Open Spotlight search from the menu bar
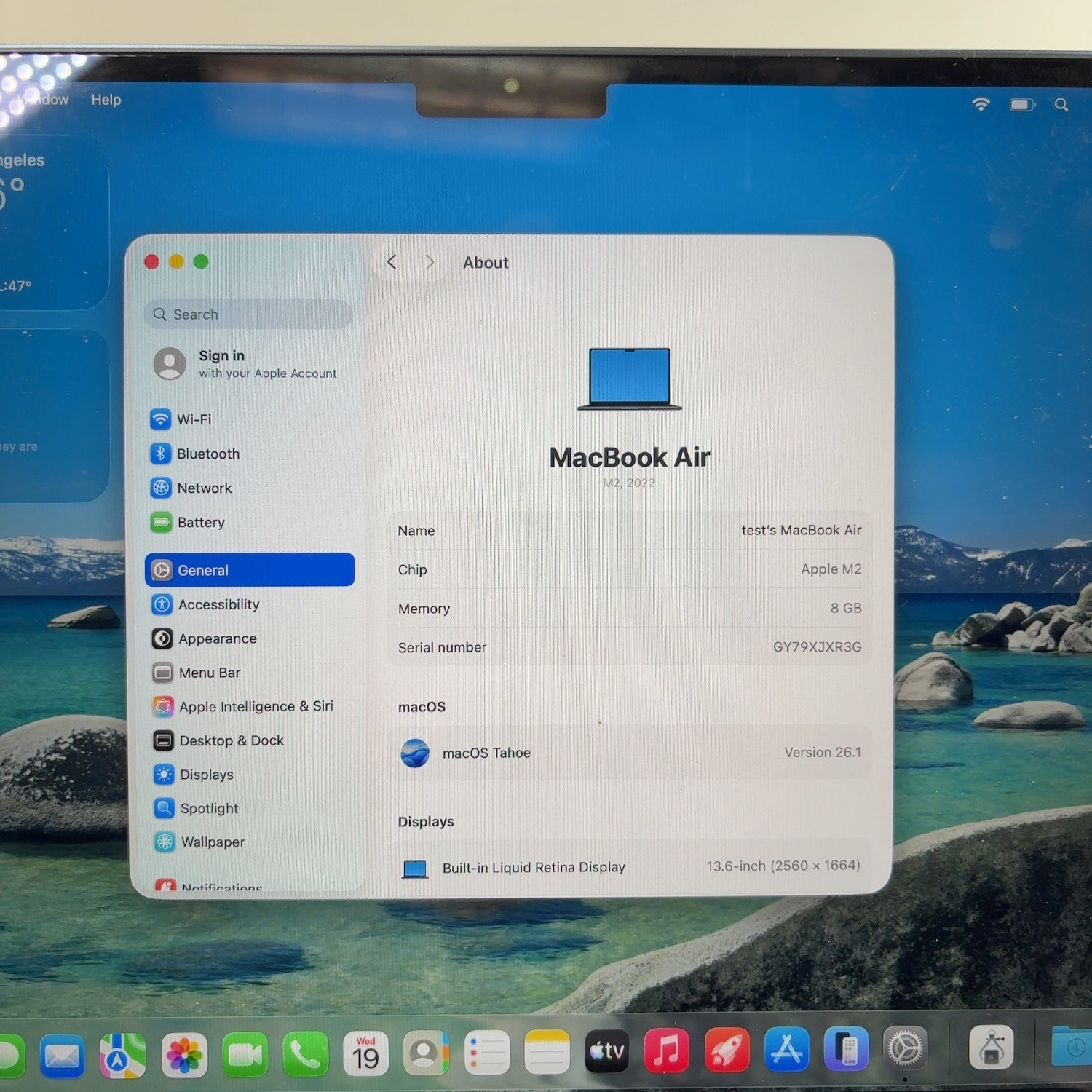 1061,105
